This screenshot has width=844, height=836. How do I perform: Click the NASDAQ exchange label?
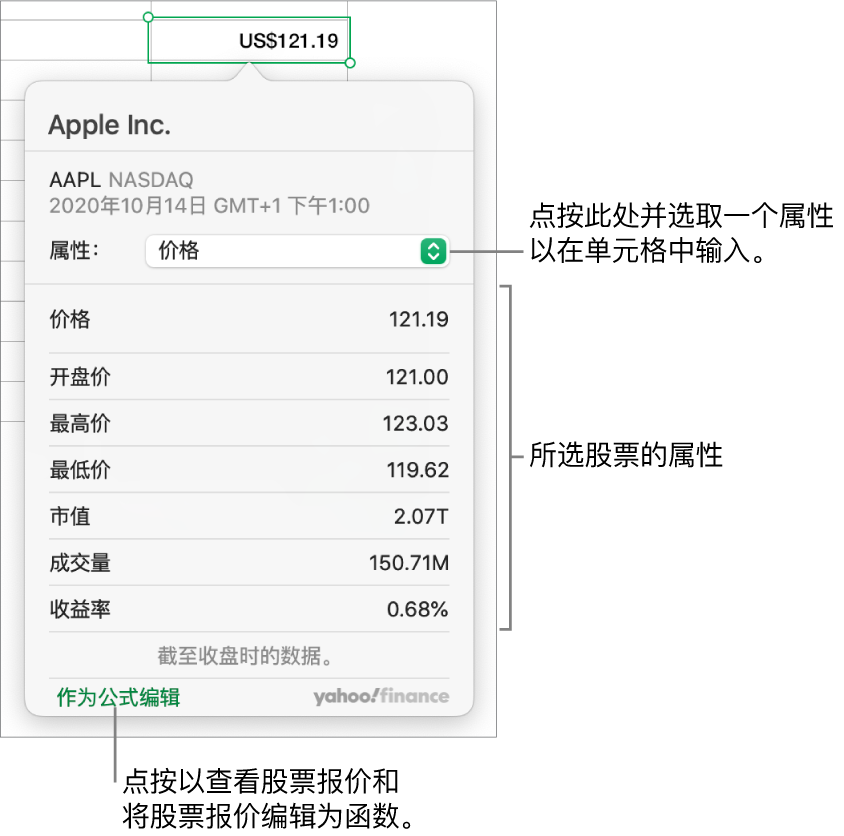[x=151, y=180]
